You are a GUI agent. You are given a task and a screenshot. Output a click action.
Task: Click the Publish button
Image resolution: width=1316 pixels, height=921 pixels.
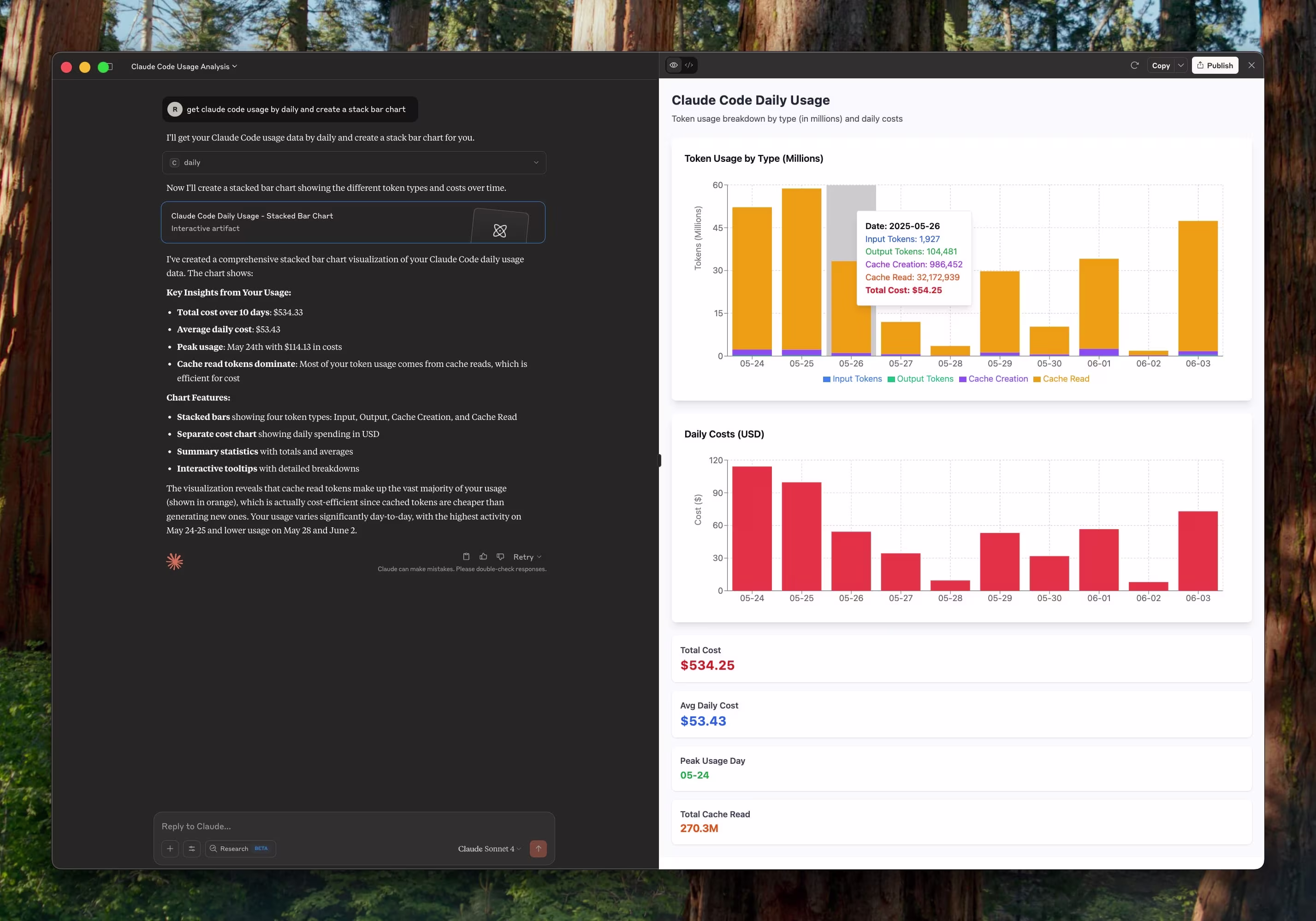[1215, 65]
